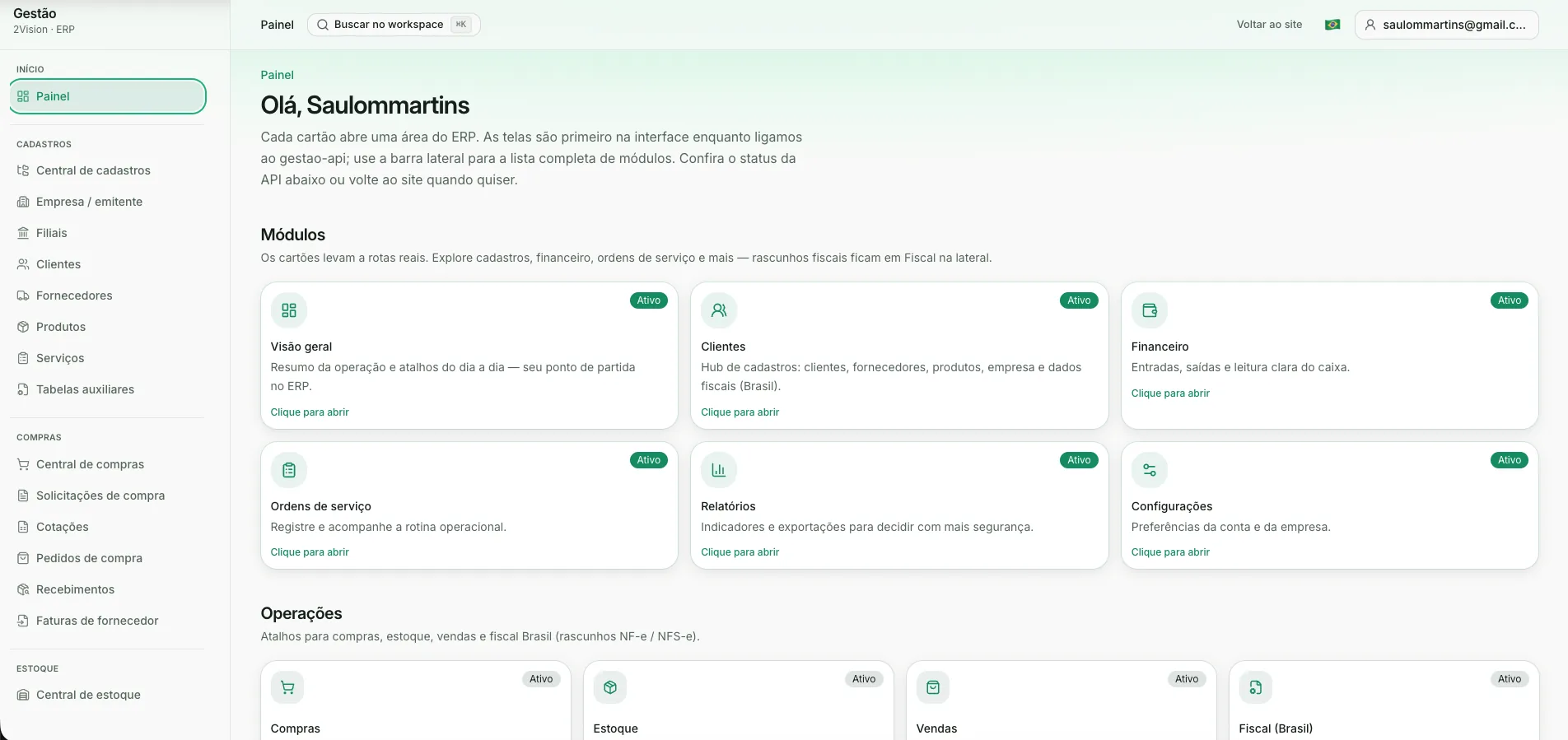Open the Painel item in sidebar
The height and width of the screenshot is (740, 1568).
tap(108, 96)
